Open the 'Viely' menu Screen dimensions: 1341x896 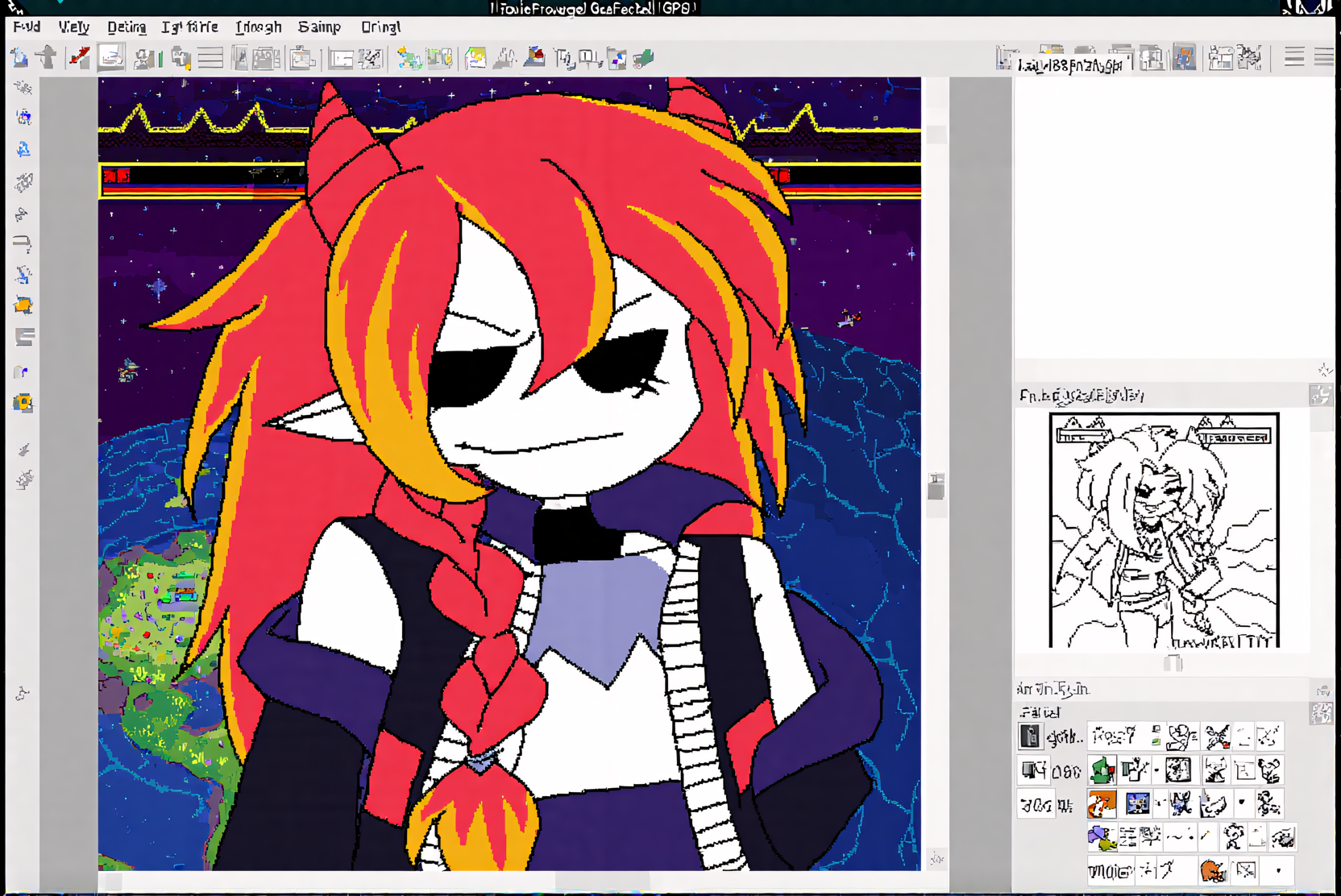73,27
